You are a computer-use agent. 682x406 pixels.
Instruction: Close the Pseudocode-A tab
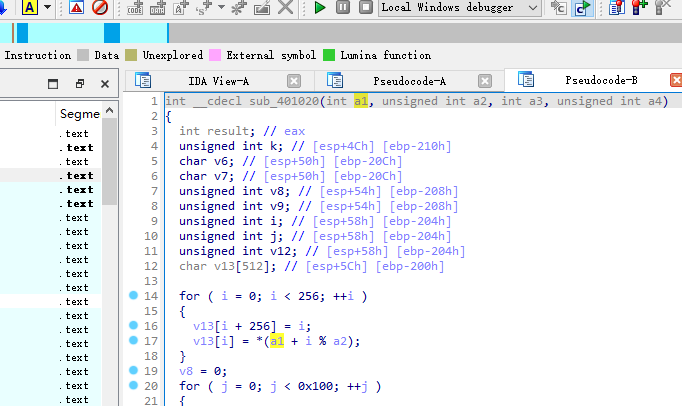487,81
